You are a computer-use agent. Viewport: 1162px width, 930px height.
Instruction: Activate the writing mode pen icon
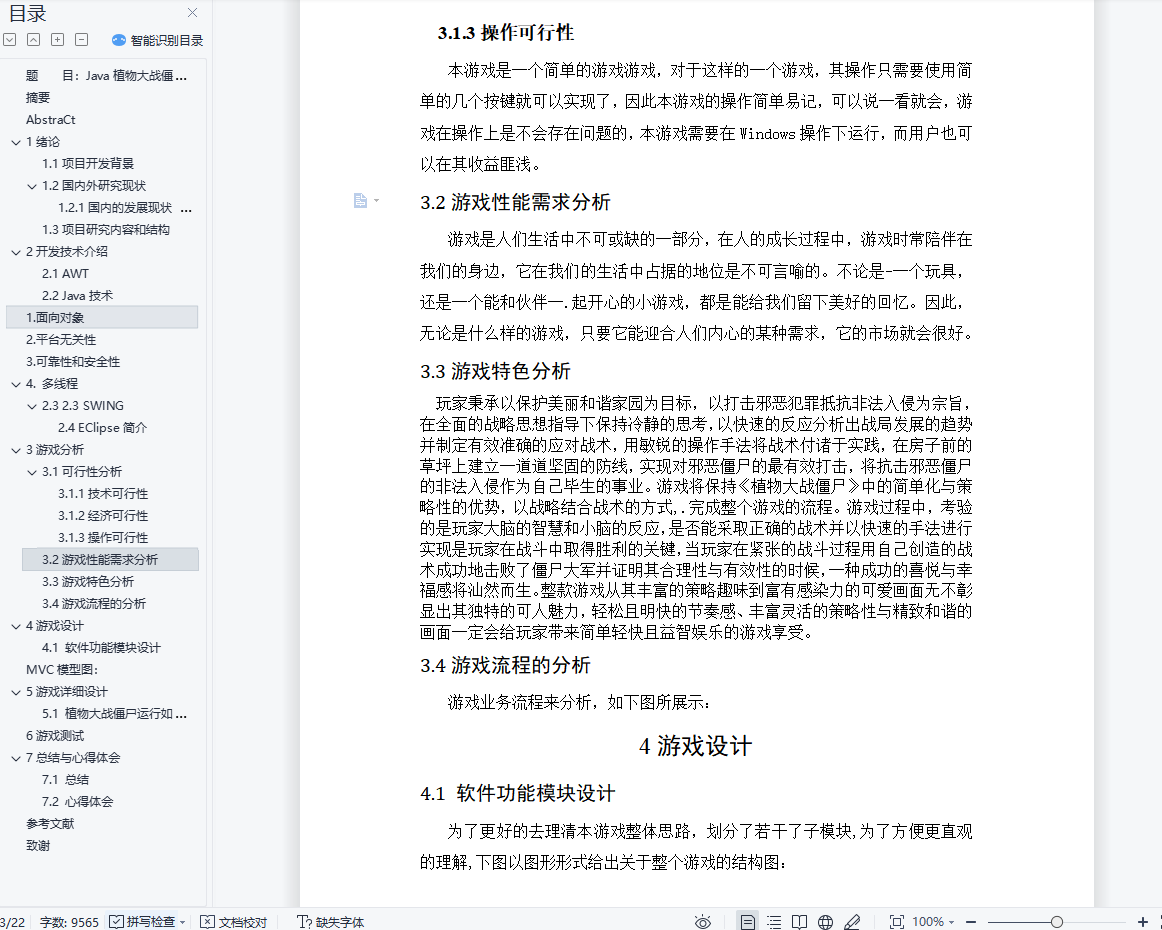[852, 922]
